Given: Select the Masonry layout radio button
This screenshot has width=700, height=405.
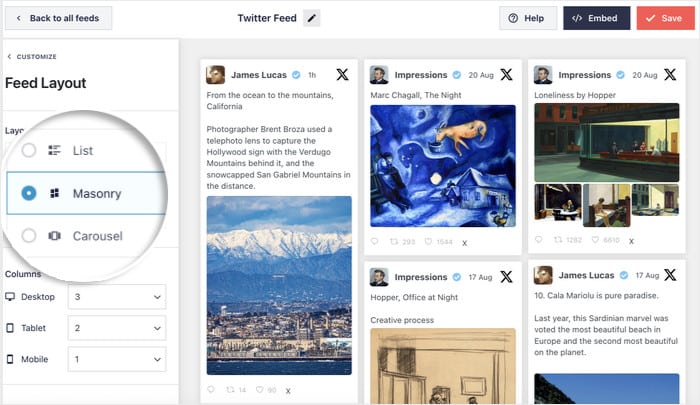Looking at the screenshot, I should [x=29, y=193].
